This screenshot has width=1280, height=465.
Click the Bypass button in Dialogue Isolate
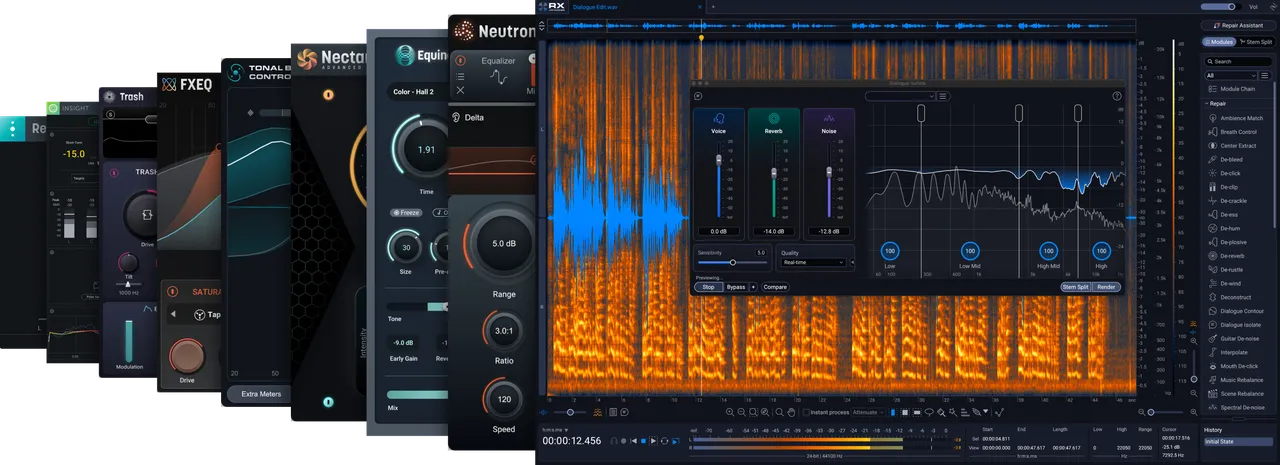click(x=736, y=287)
